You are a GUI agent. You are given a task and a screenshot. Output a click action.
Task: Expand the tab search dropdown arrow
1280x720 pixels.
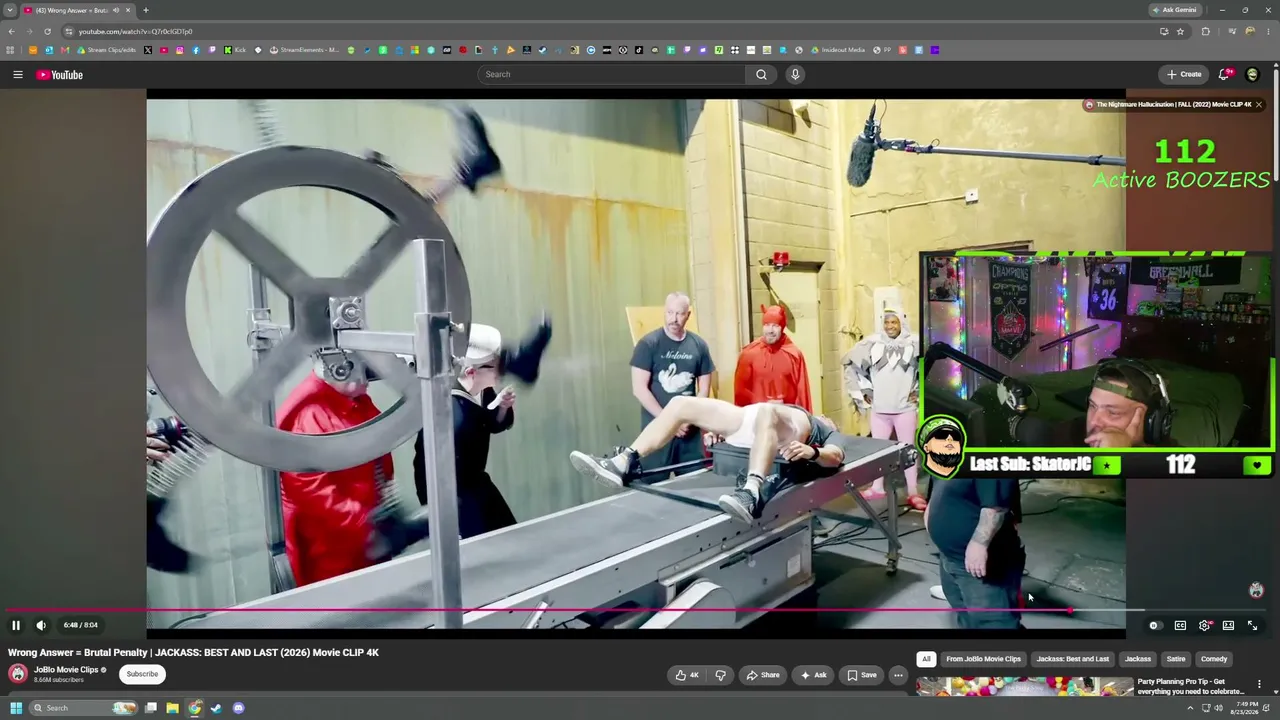pos(10,10)
